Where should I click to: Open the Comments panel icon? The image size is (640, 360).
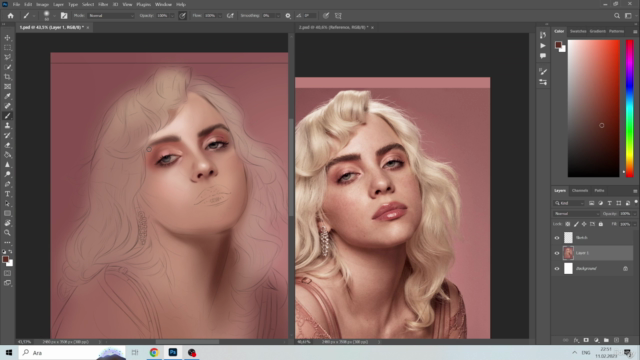pos(543,56)
